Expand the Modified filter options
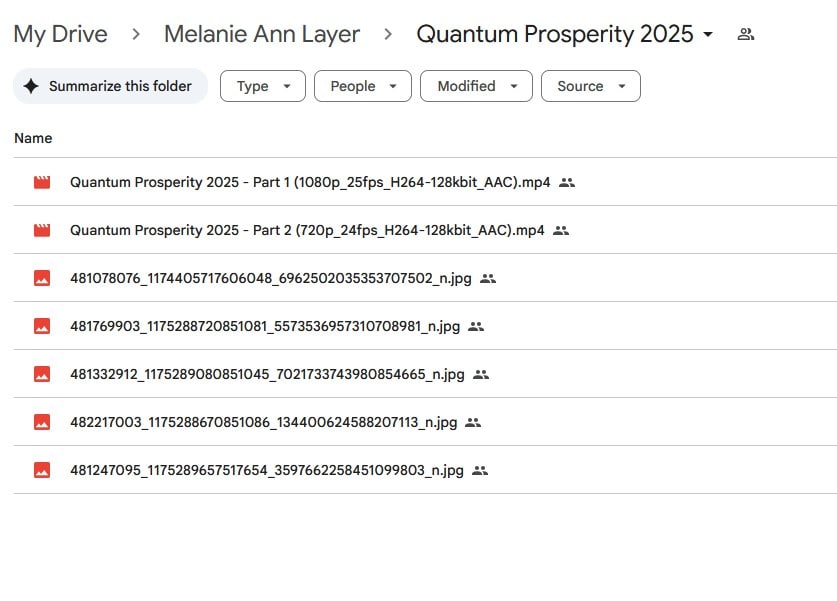Image resolution: width=837 pixels, height=601 pixels. click(x=476, y=86)
